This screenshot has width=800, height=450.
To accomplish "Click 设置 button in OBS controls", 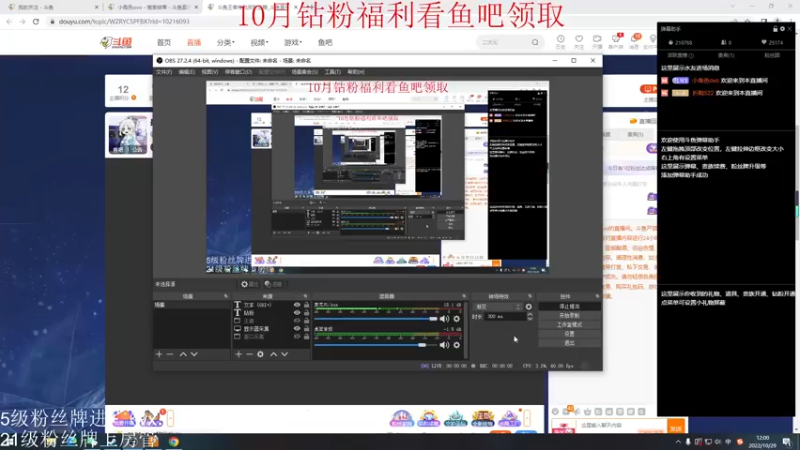I will point(569,334).
